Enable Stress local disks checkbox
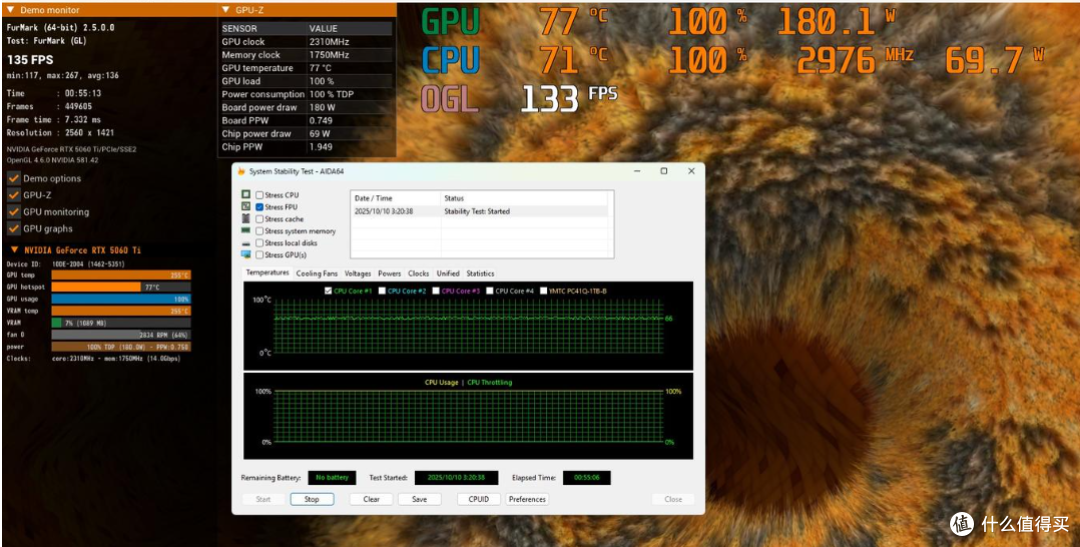The image size is (1080, 547). (x=259, y=243)
